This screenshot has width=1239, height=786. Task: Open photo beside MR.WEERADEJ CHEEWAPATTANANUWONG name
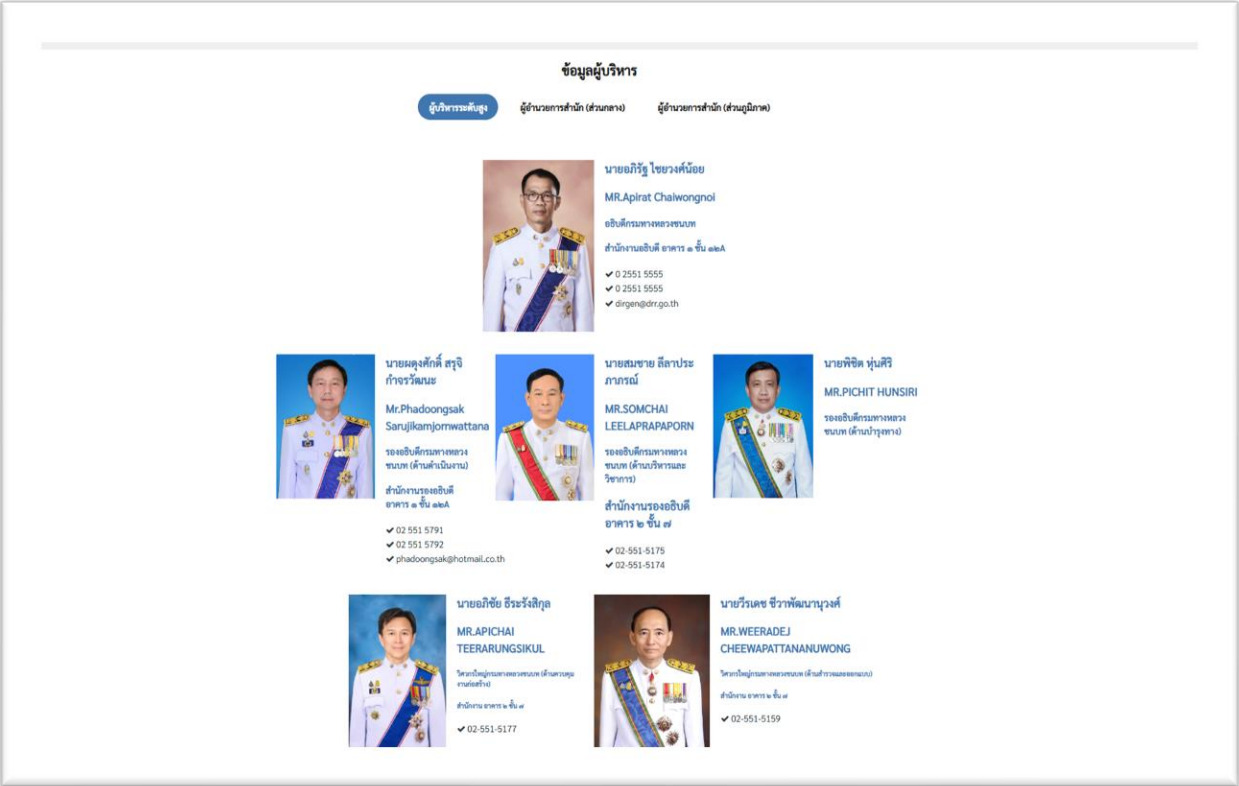pyautogui.click(x=651, y=671)
